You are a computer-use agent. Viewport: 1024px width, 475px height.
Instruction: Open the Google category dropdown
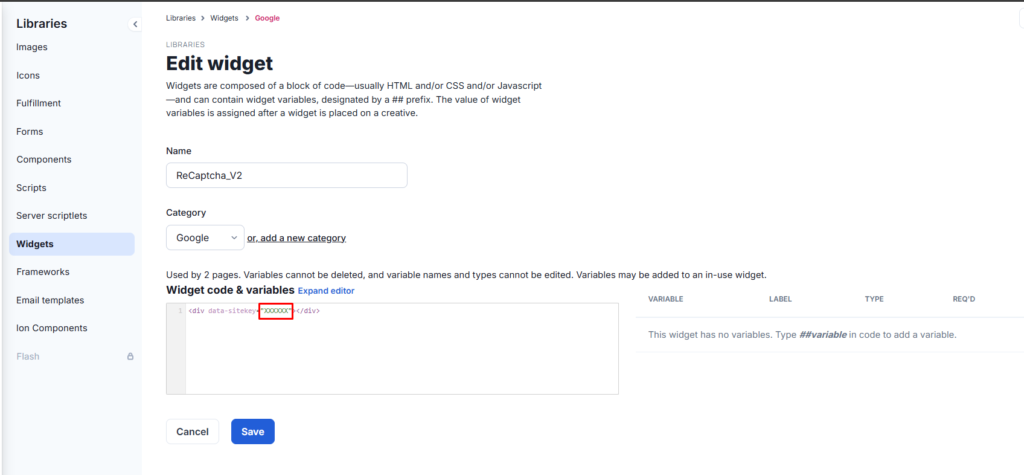coord(205,238)
